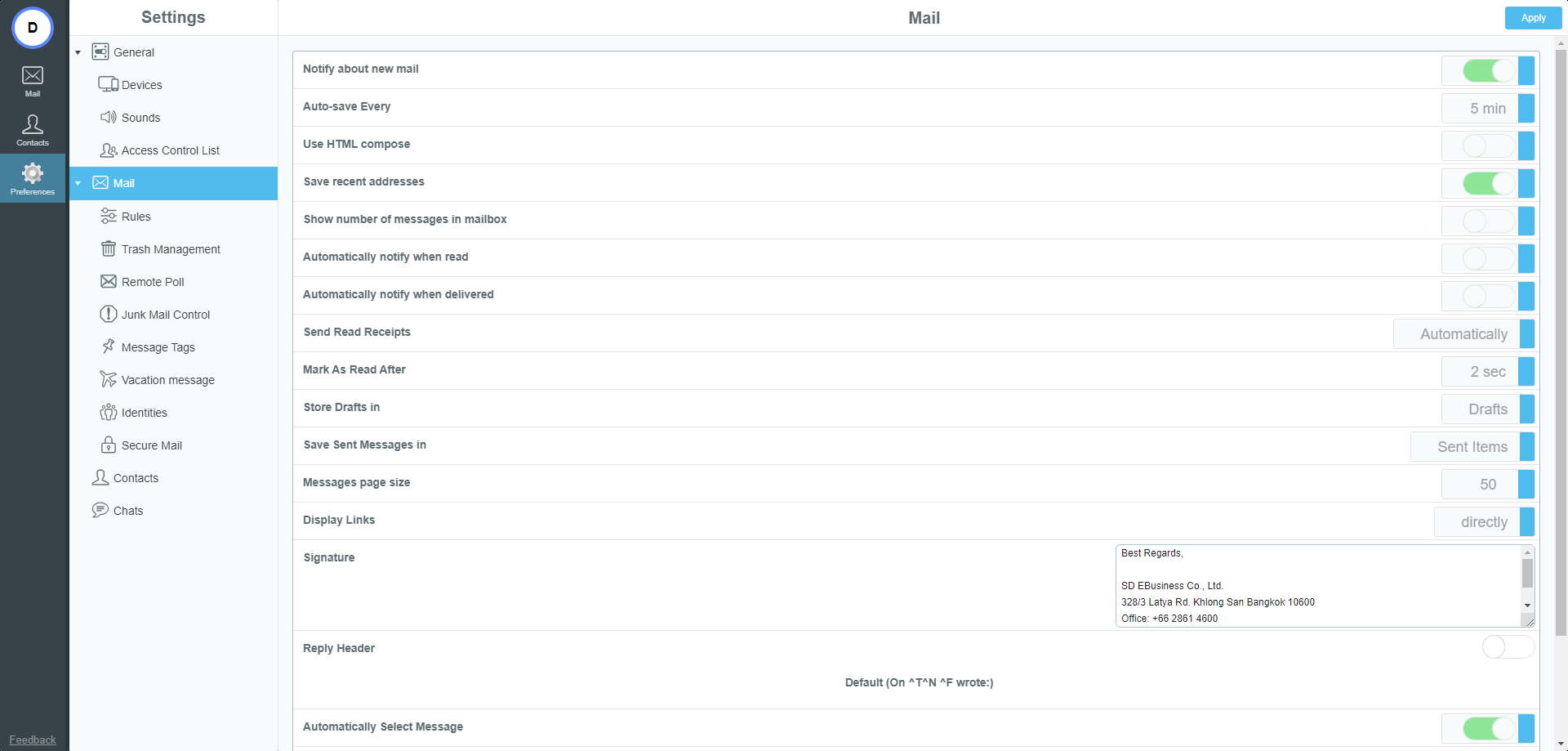Open the Feedback link

coord(33,740)
